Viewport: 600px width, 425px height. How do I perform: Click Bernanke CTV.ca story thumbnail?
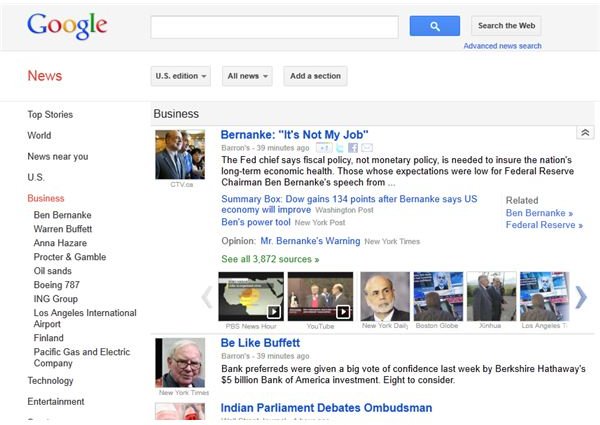(x=180, y=155)
